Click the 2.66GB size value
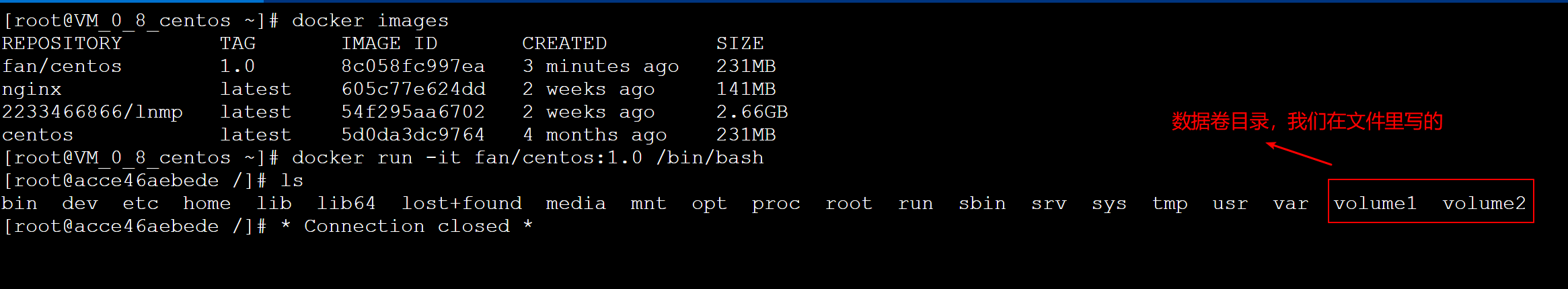The width and height of the screenshot is (1568, 289). pyautogui.click(x=752, y=112)
